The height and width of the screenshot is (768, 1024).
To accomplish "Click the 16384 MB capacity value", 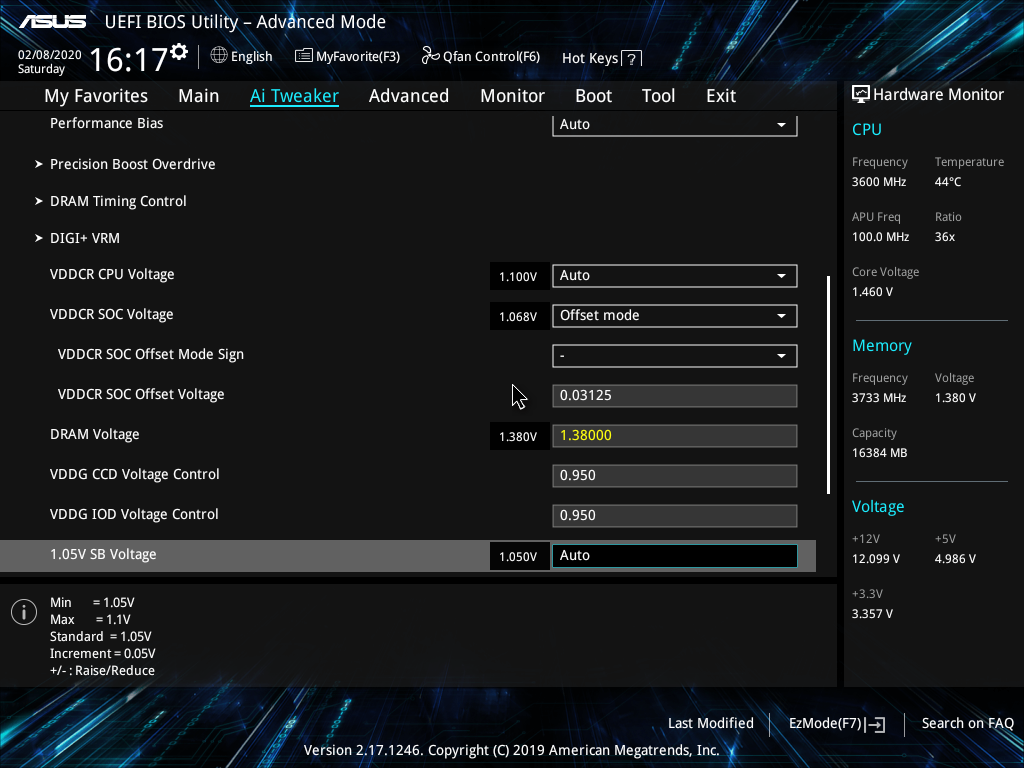I will (880, 453).
